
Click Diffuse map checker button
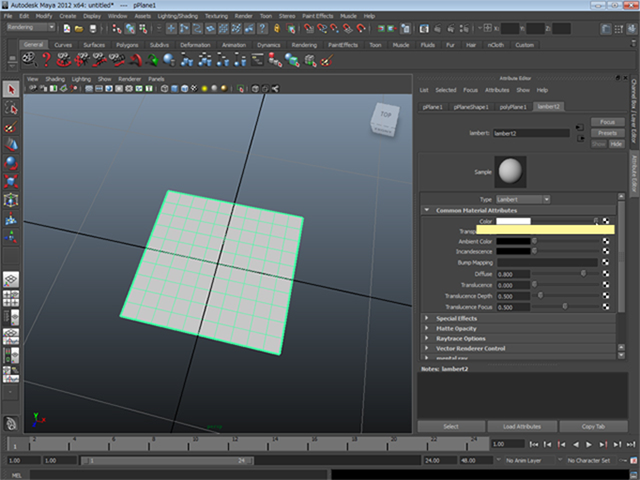606,274
